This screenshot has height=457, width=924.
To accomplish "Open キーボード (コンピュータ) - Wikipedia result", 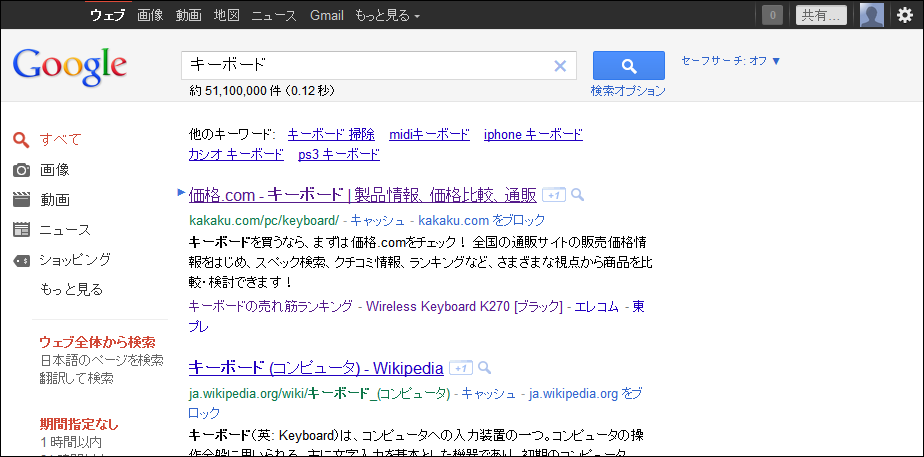I will click(316, 368).
